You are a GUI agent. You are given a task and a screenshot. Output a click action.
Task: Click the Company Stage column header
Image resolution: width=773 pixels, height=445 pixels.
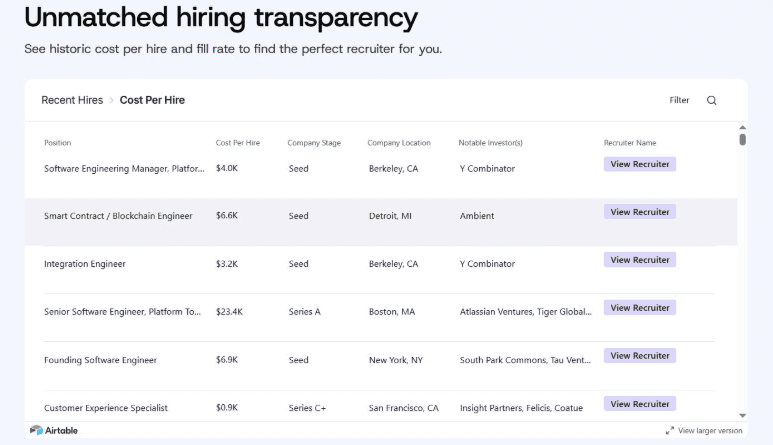click(x=314, y=143)
